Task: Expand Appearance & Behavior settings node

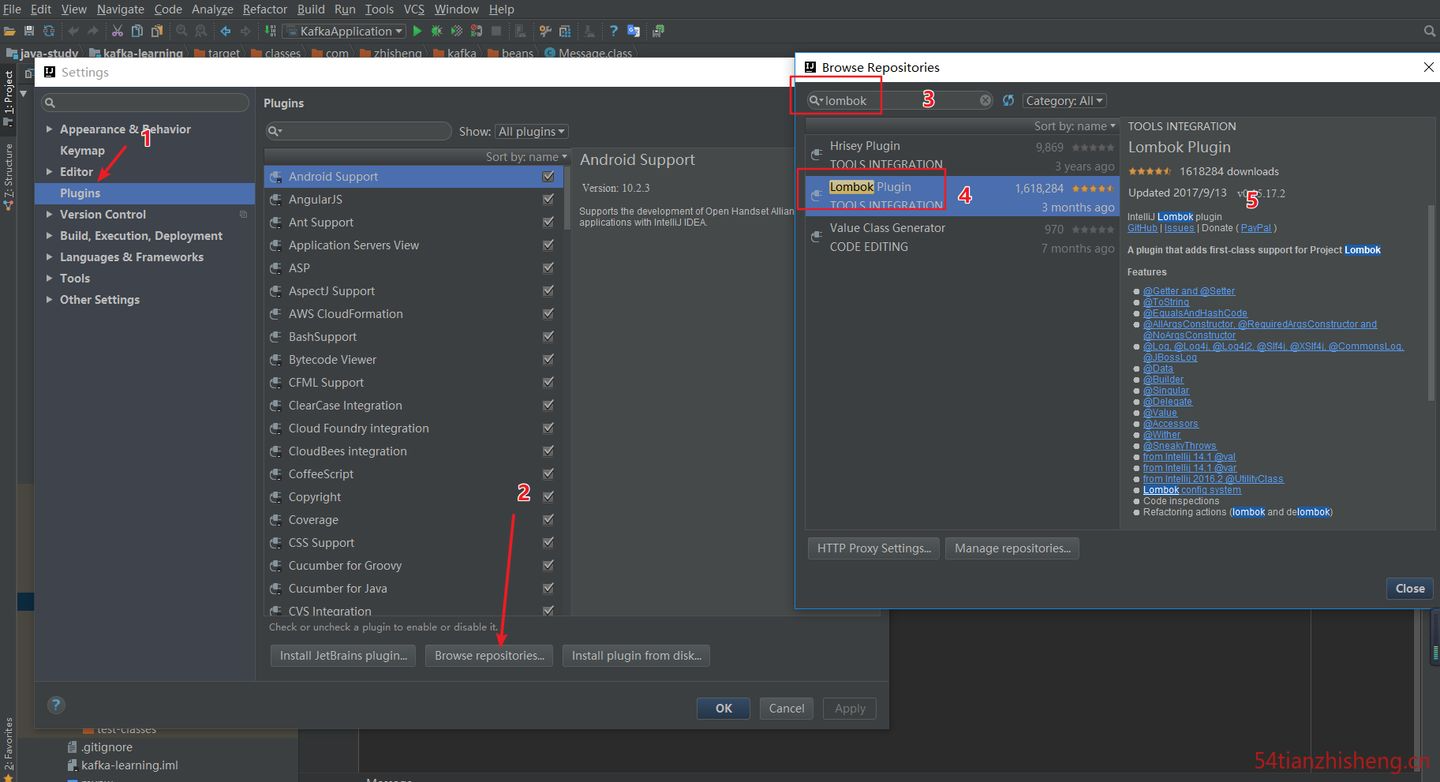Action: pos(49,129)
